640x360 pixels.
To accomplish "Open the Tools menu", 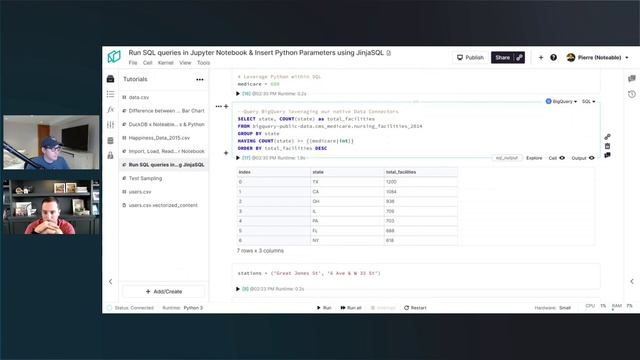I will pyautogui.click(x=203, y=63).
